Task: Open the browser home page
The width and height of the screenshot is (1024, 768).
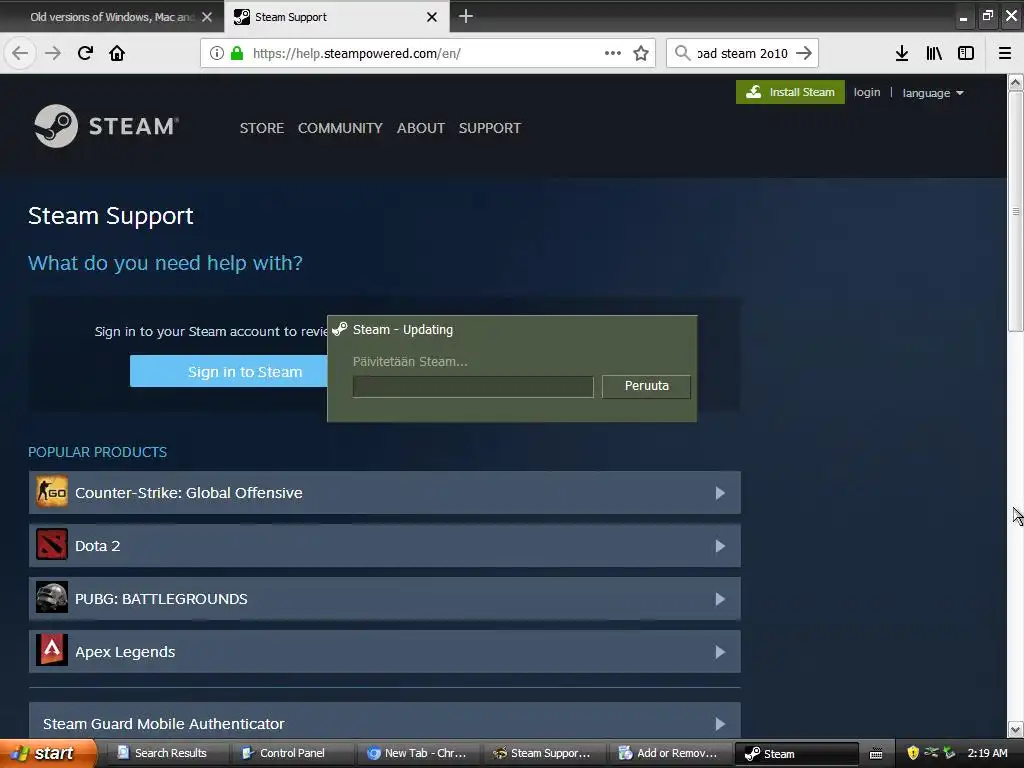Action: point(117,53)
